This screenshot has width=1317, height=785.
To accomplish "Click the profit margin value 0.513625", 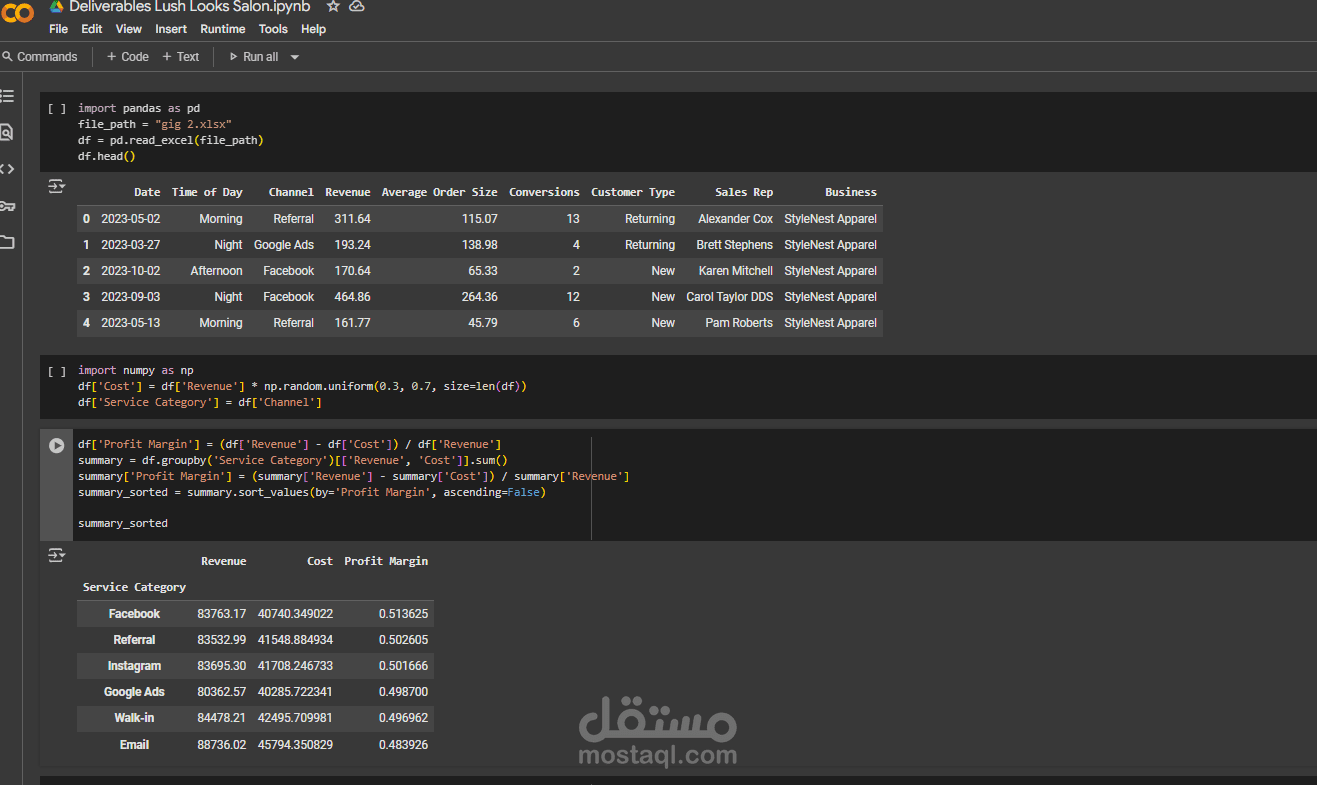I will click(403, 614).
